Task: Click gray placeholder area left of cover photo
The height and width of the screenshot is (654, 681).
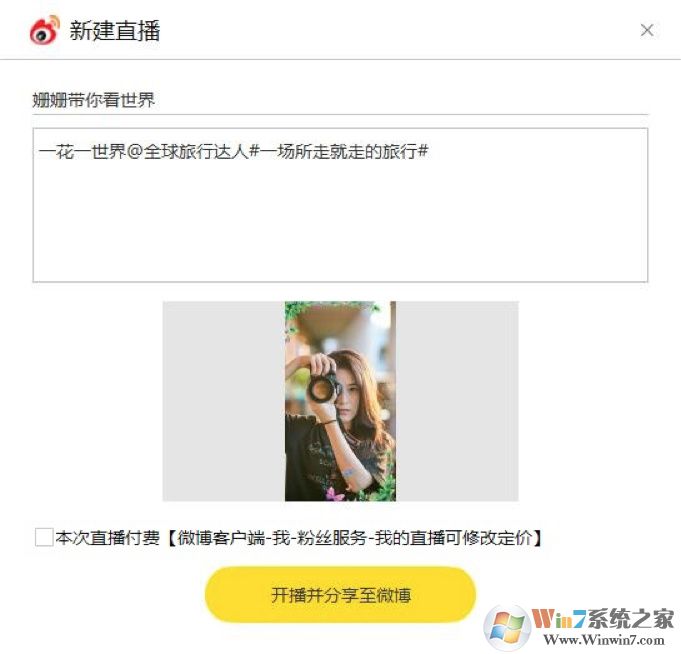Action: tap(224, 401)
